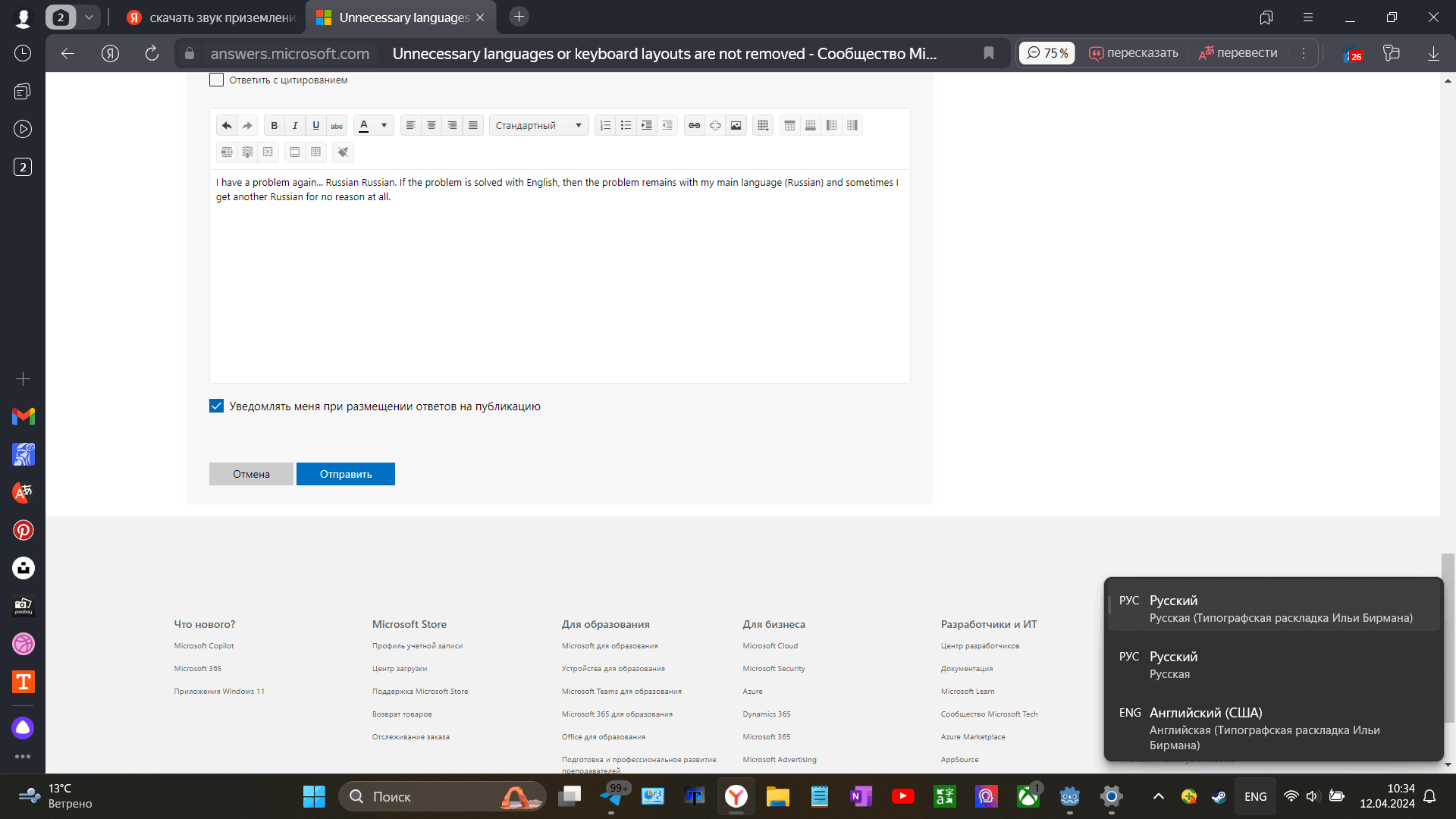Insert a table in the editor

763,126
